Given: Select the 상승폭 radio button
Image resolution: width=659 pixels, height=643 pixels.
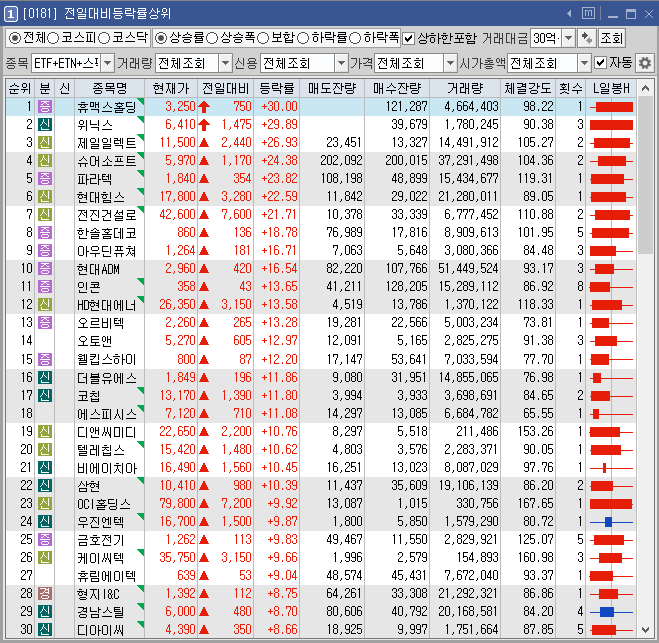Looking at the screenshot, I should point(212,38).
